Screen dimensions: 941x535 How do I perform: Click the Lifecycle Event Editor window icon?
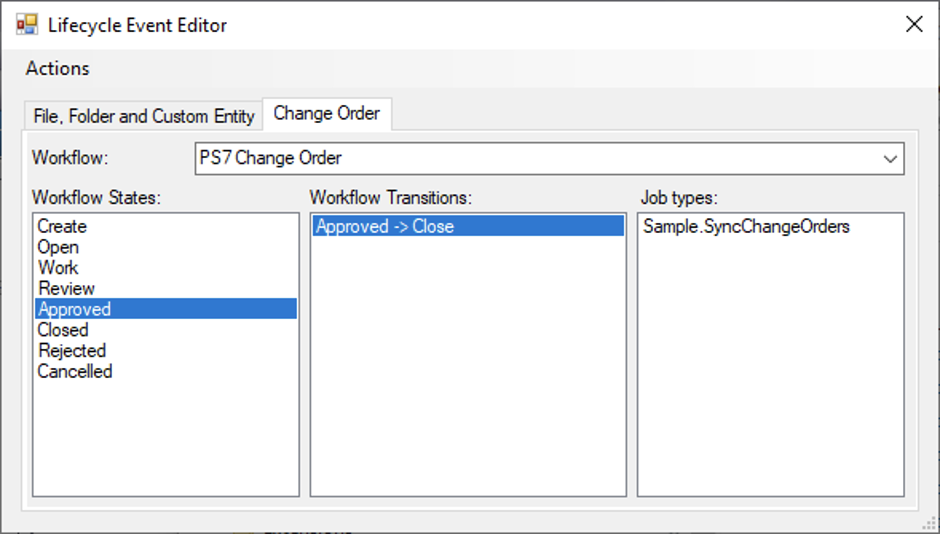click(x=27, y=24)
